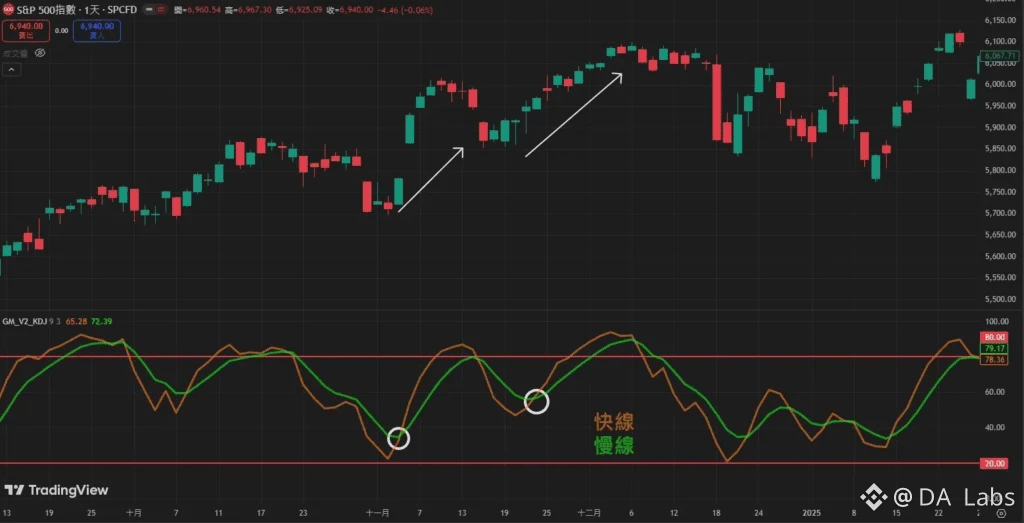Click the 100.00 indicator scale label

click(x=997, y=321)
